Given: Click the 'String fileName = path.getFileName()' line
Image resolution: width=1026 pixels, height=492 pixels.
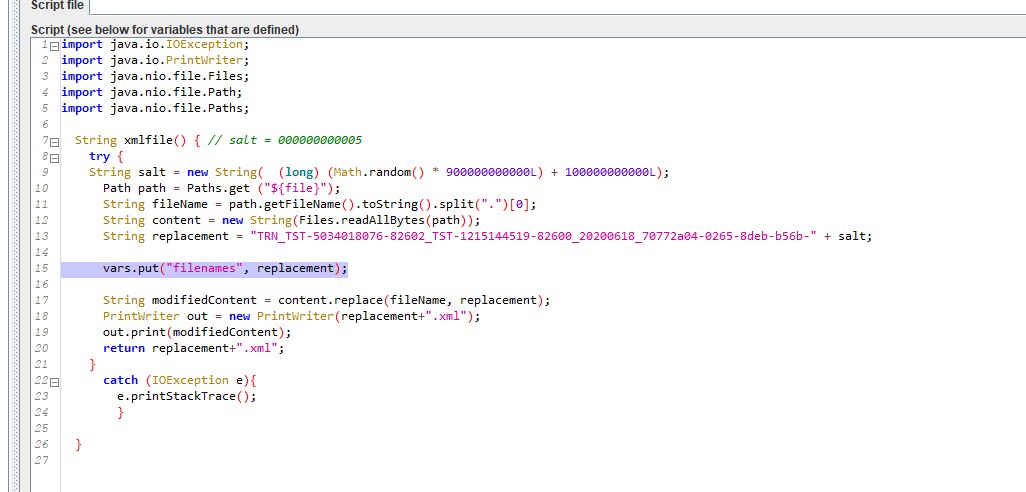Looking at the screenshot, I should coord(320,204).
